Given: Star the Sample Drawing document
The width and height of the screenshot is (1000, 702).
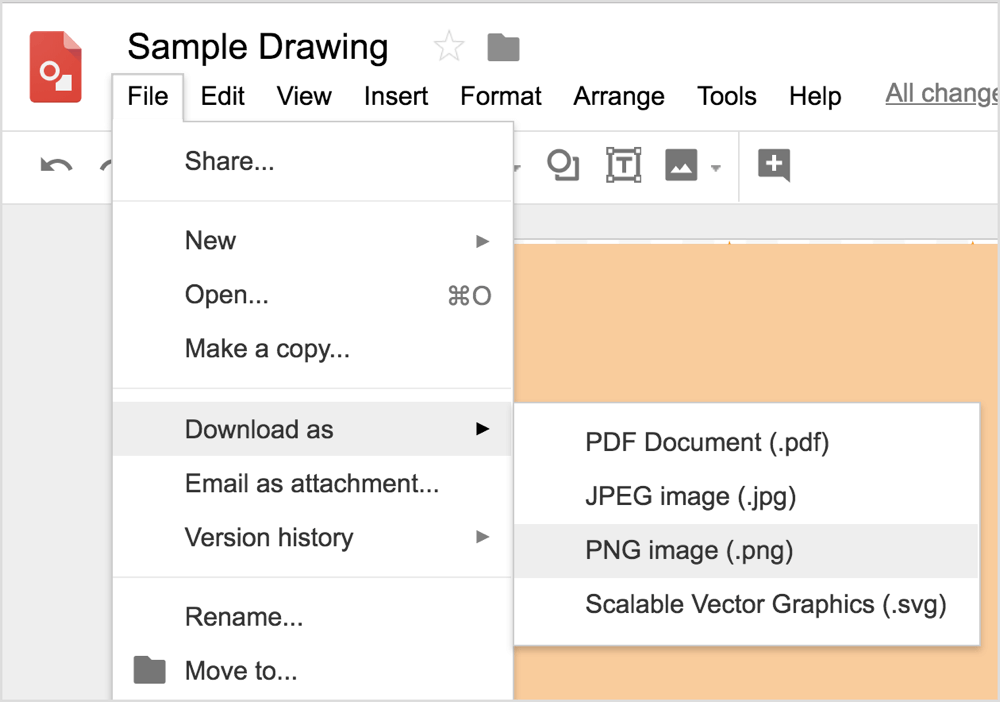Looking at the screenshot, I should 449,47.
